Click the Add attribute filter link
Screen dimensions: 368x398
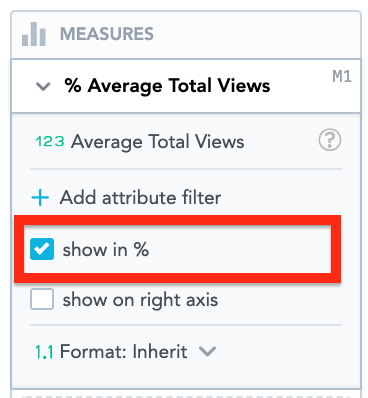click(x=140, y=197)
